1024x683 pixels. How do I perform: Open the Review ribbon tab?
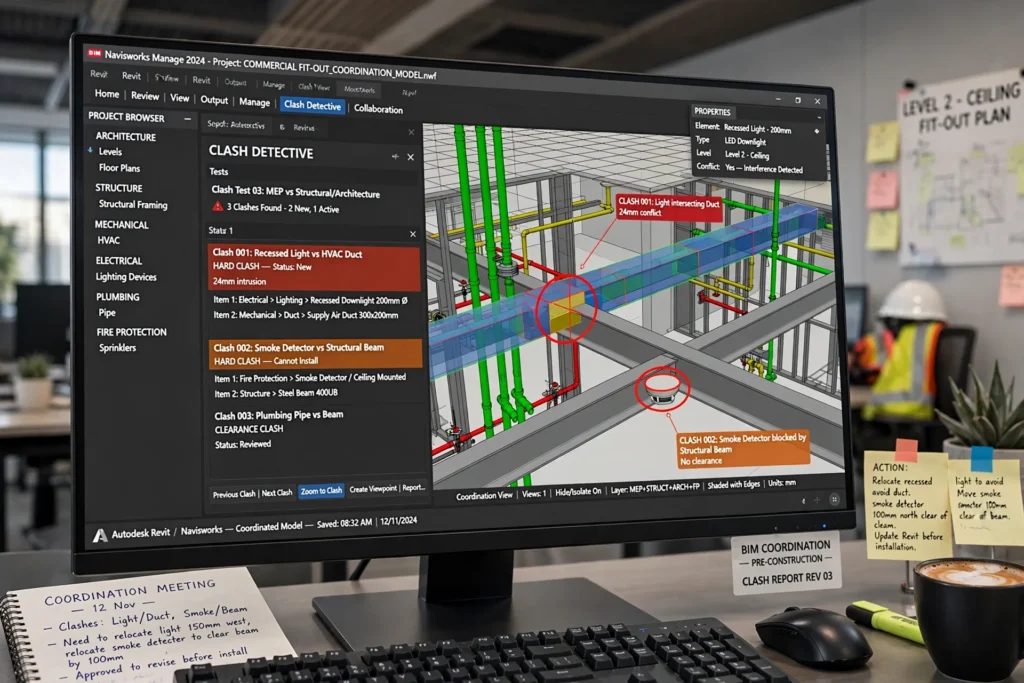pyautogui.click(x=145, y=96)
